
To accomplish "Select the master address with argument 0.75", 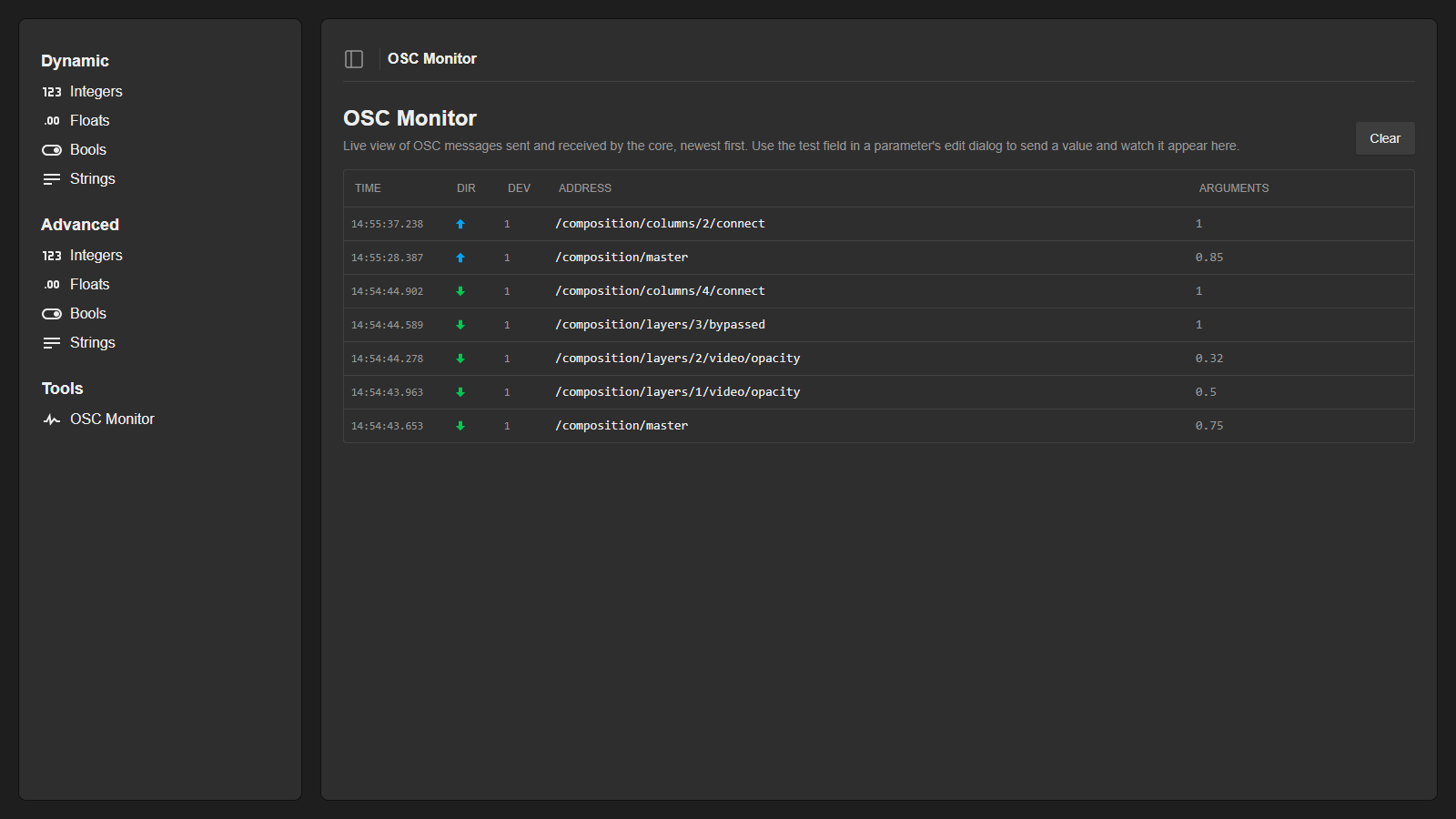I will (x=622, y=426).
